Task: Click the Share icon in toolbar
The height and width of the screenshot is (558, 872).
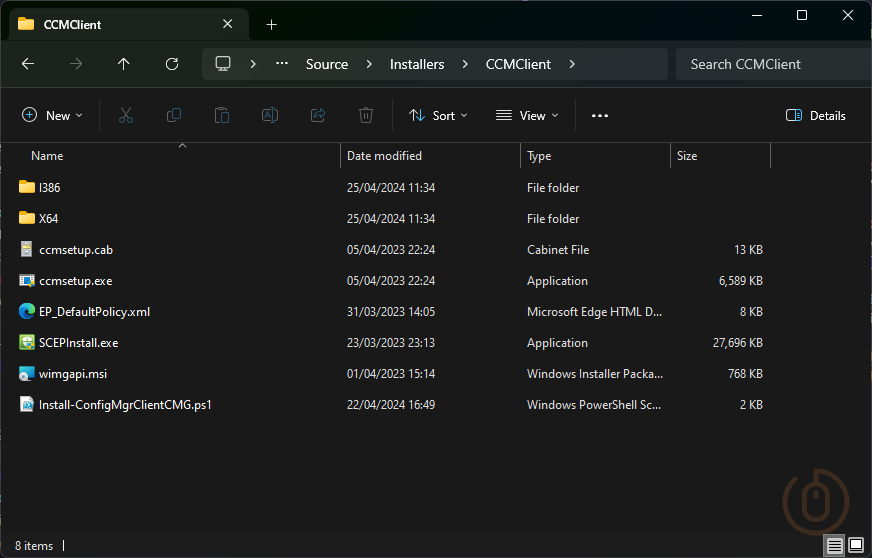Action: point(318,115)
